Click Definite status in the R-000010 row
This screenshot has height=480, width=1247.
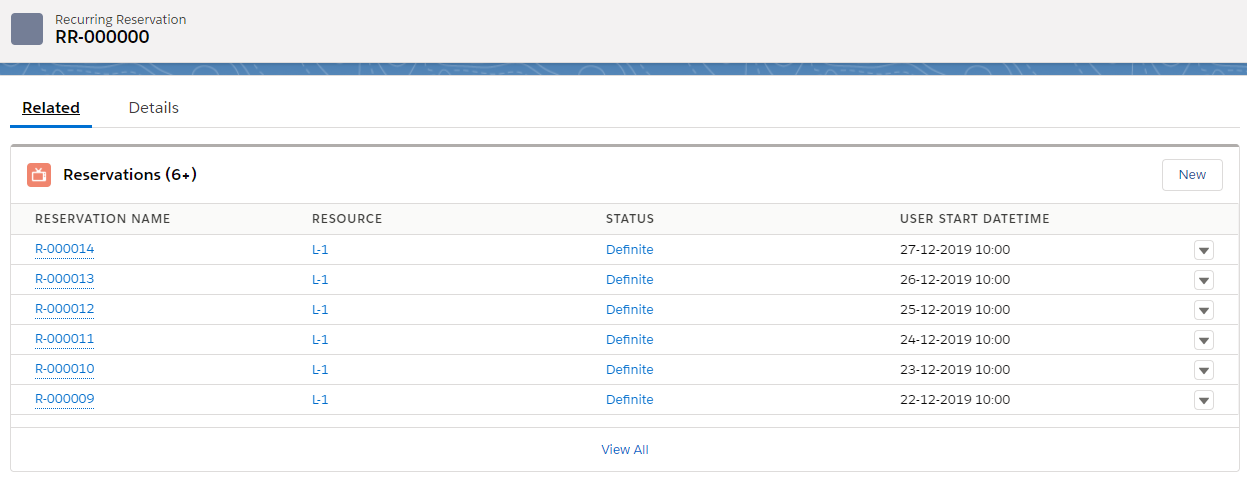[x=629, y=370]
